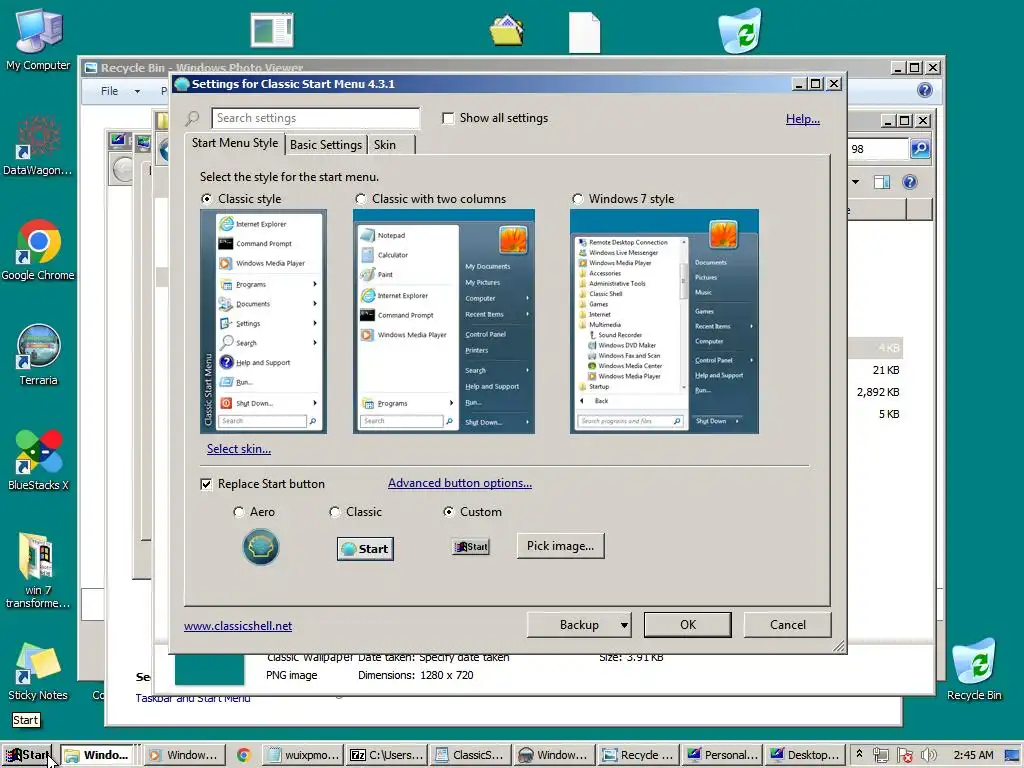Click the blue help icon in Photo Viewer
The image size is (1024, 768).
point(925,90)
